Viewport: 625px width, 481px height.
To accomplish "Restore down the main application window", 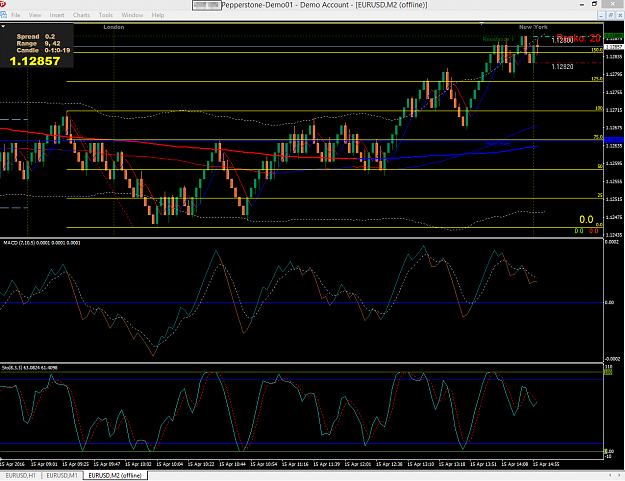I will click(x=594, y=4).
